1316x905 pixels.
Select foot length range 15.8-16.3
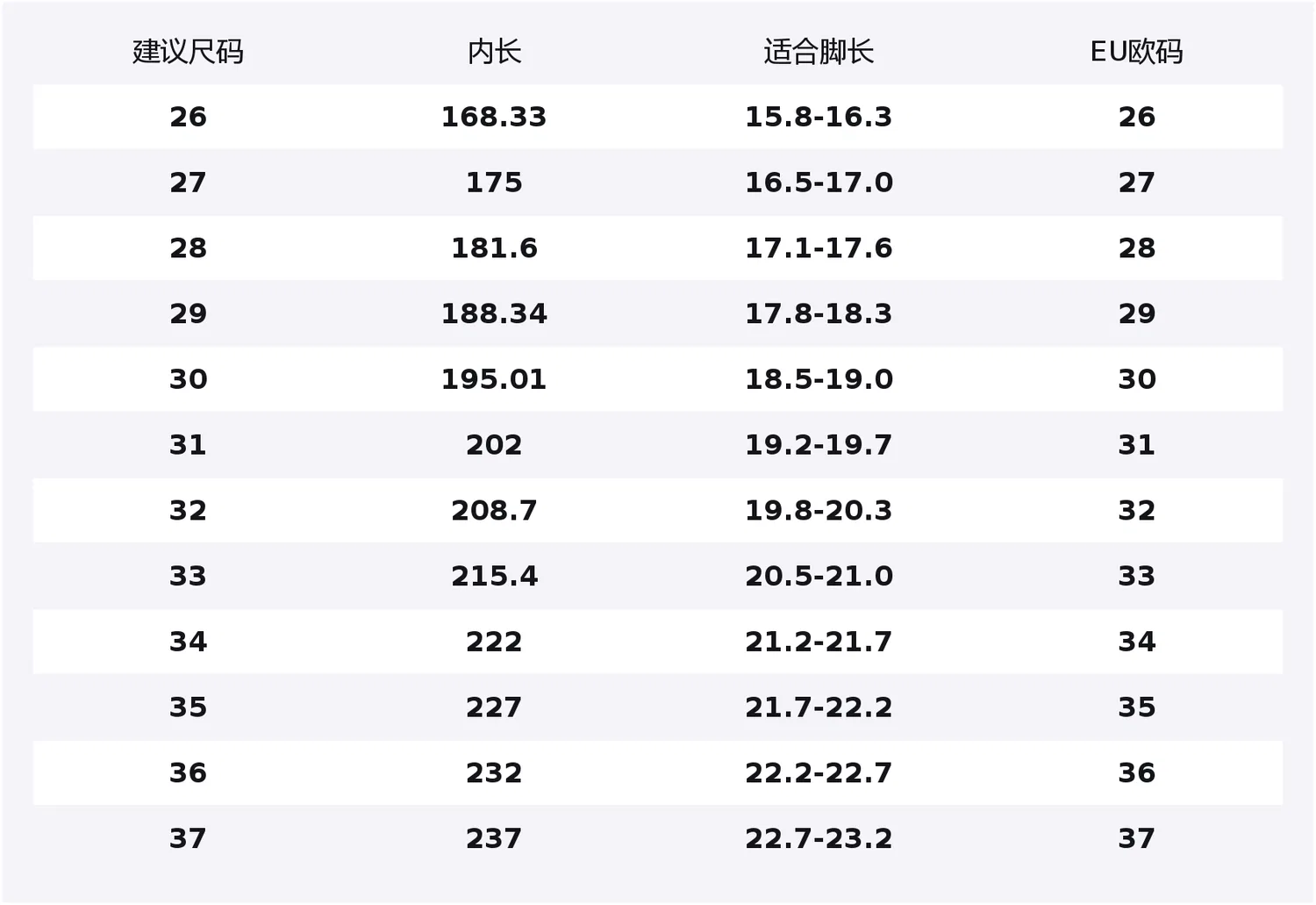(x=819, y=117)
